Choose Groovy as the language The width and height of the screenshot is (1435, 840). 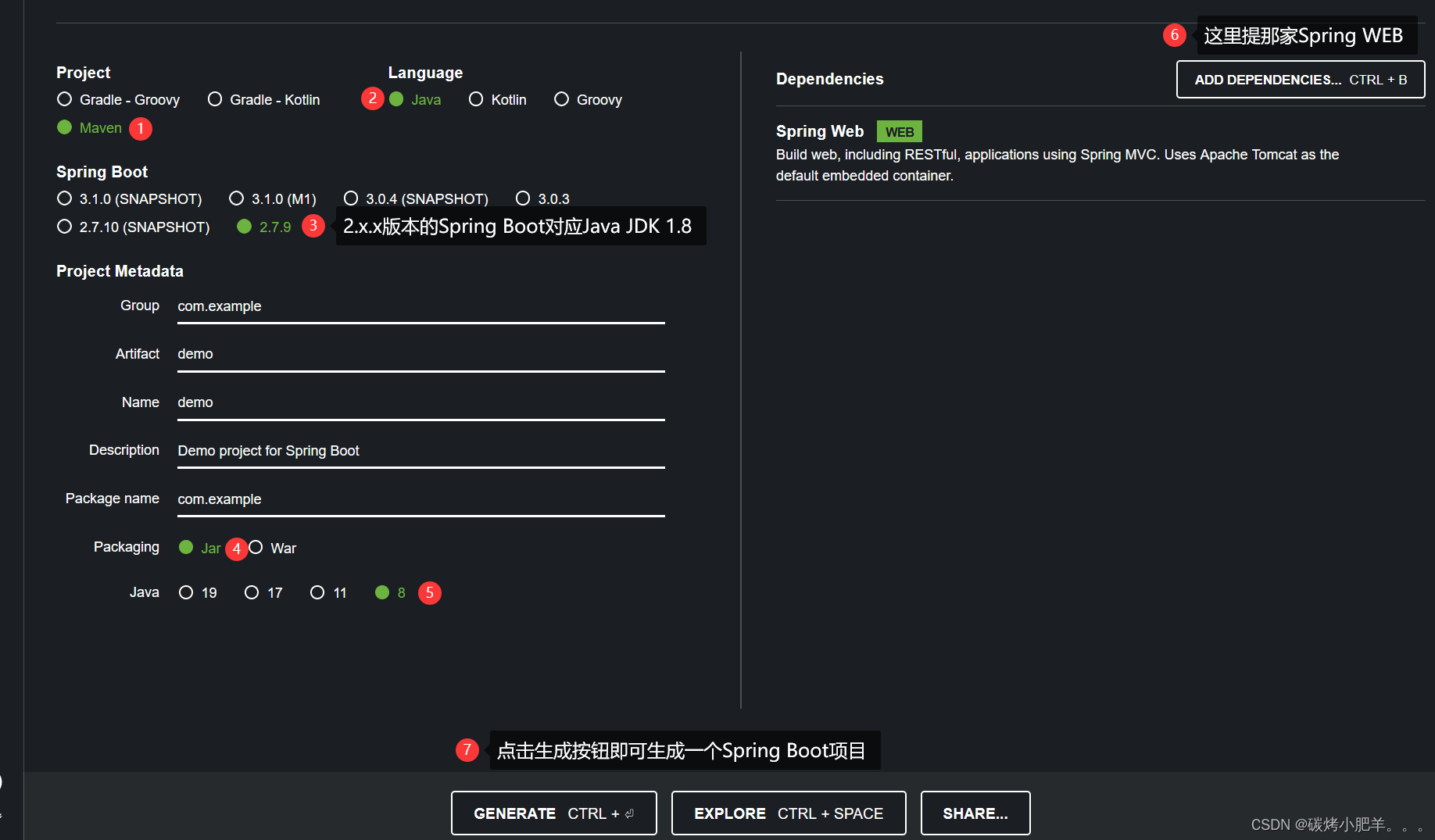589,100
